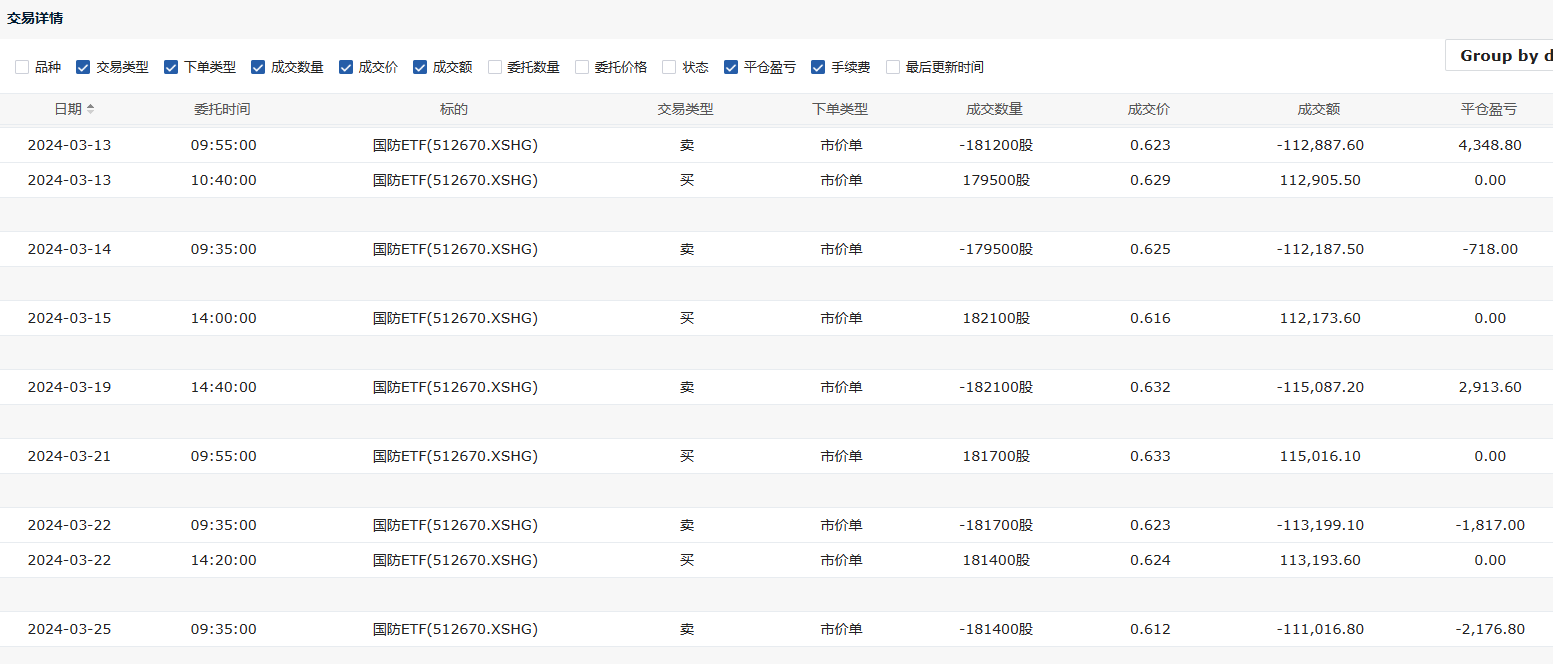The height and width of the screenshot is (664, 1553).
Task: Select the 14:00:00 order time cell
Action: [x=223, y=318]
